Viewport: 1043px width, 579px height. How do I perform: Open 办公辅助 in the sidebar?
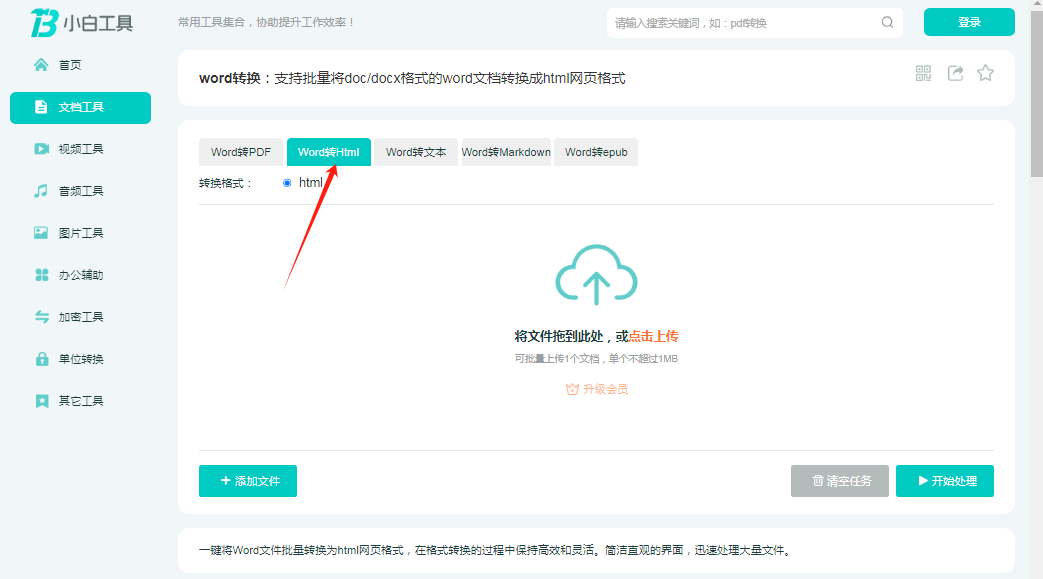point(80,275)
